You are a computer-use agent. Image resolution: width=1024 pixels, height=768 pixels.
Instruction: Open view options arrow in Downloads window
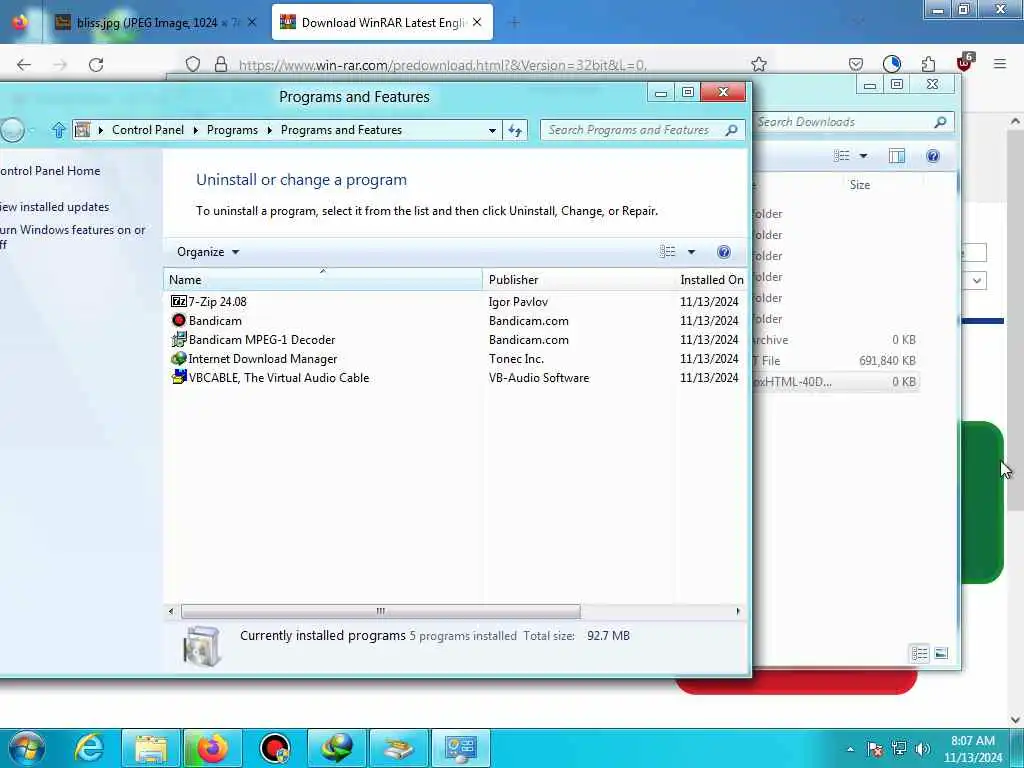coord(863,155)
